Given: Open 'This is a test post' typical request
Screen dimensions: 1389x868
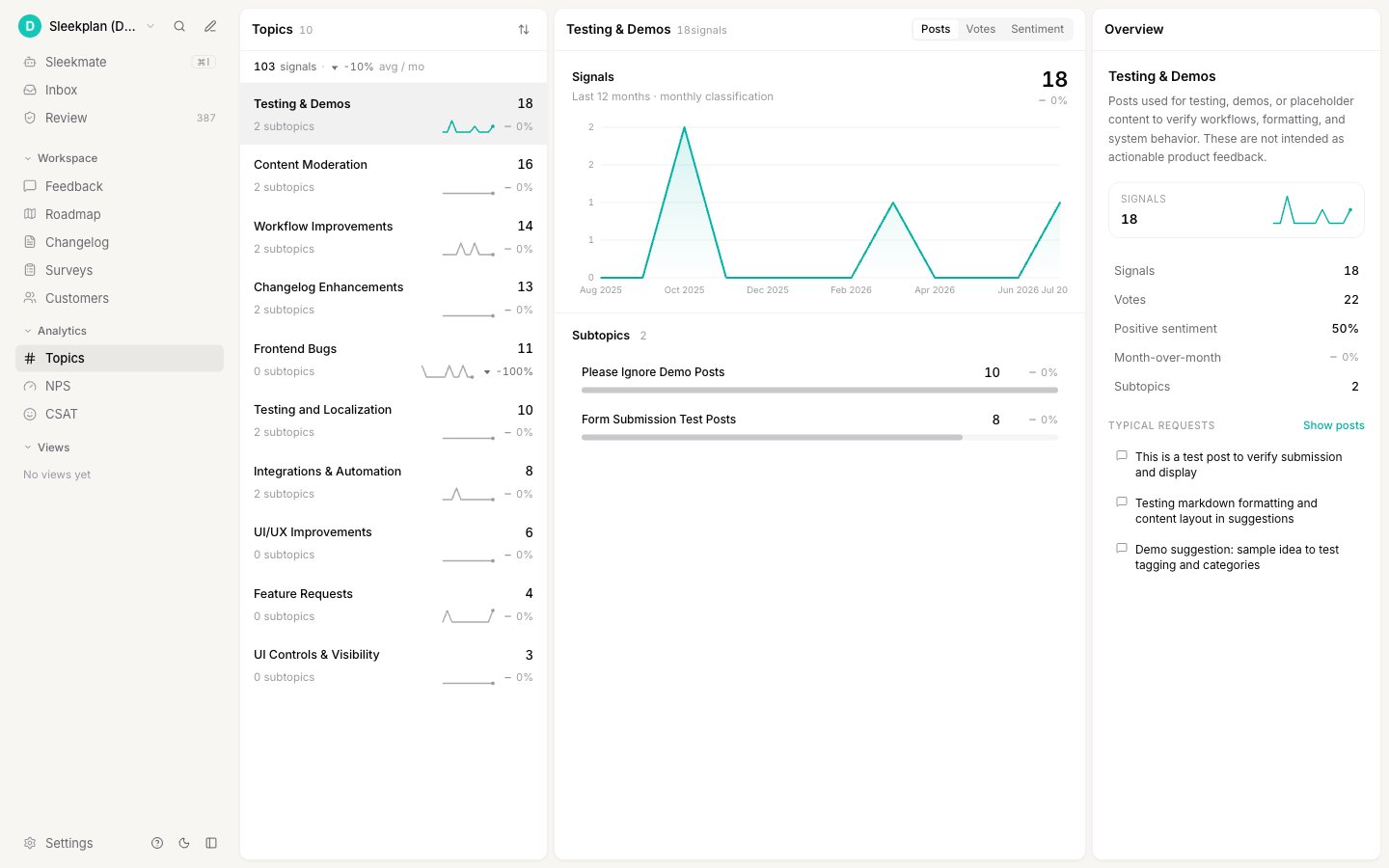Looking at the screenshot, I should 1238,465.
